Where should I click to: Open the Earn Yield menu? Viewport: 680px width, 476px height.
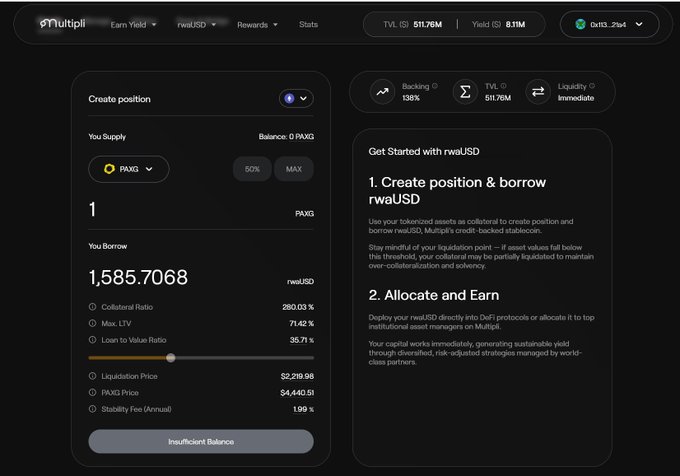pos(133,25)
